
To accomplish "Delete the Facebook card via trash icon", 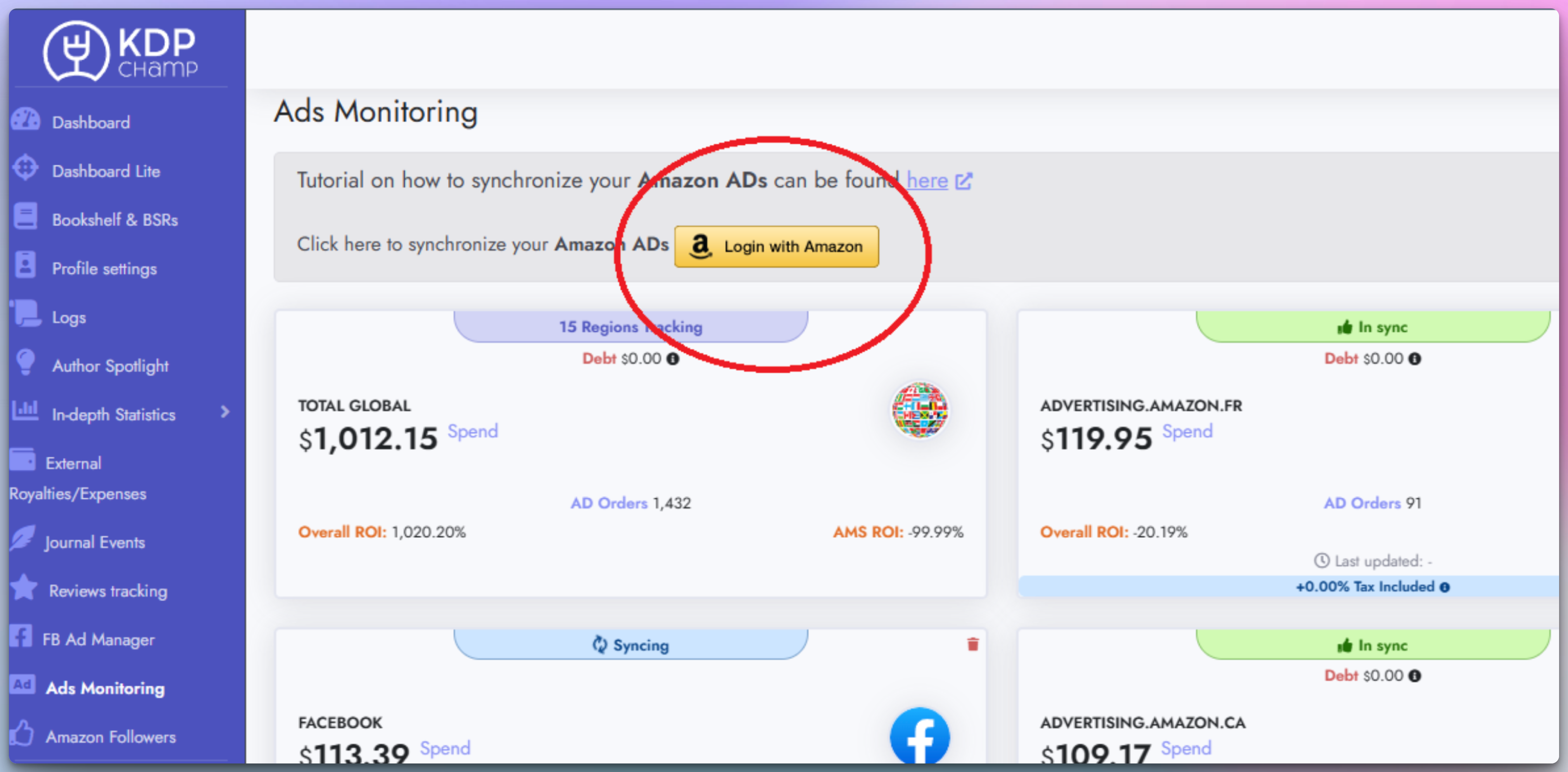I will tap(973, 644).
